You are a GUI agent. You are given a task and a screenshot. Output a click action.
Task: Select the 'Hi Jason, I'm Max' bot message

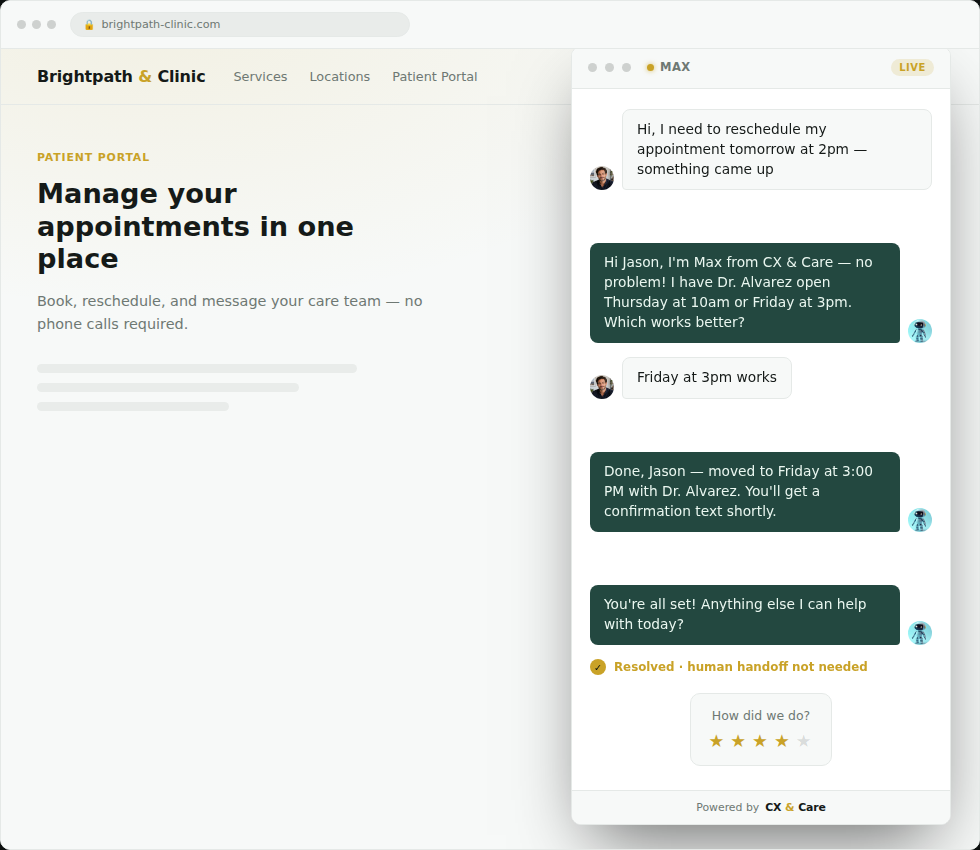(745, 292)
